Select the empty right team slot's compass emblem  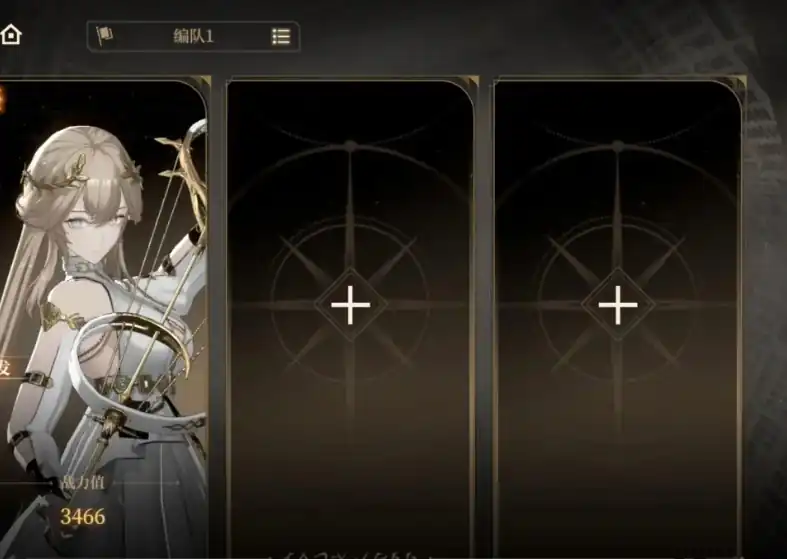click(618, 281)
